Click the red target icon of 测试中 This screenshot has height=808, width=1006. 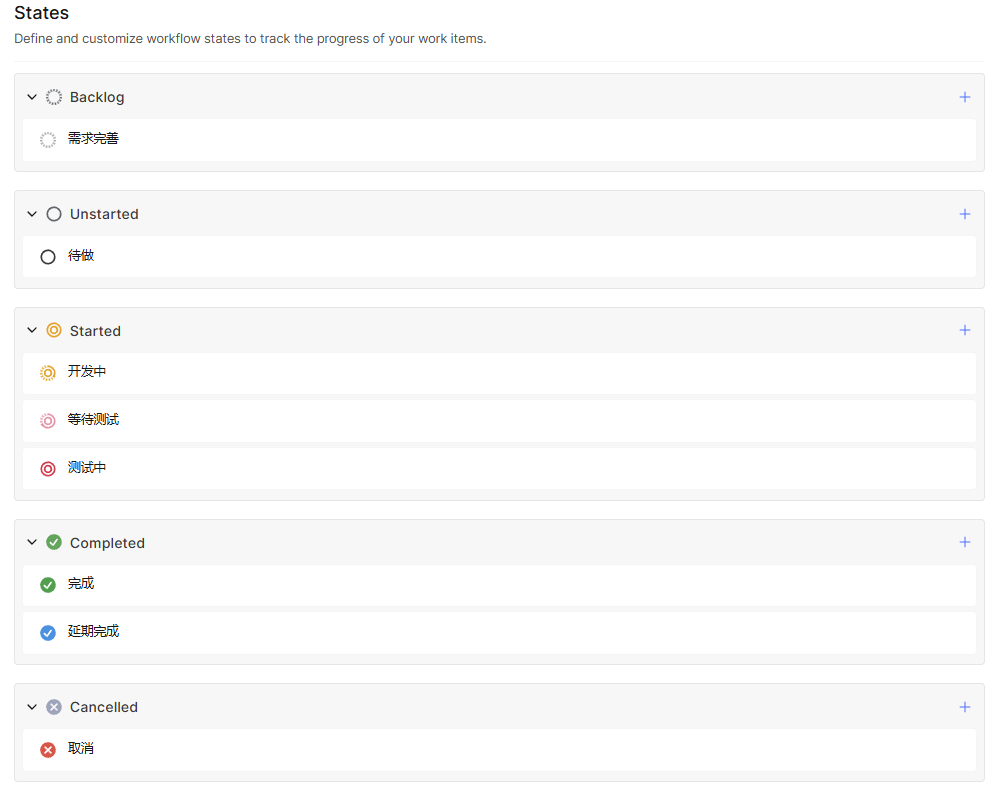pyautogui.click(x=48, y=469)
